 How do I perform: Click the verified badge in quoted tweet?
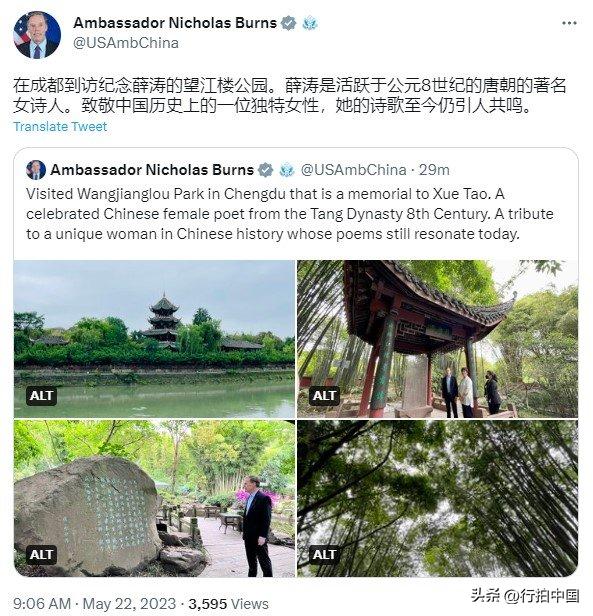click(x=266, y=170)
